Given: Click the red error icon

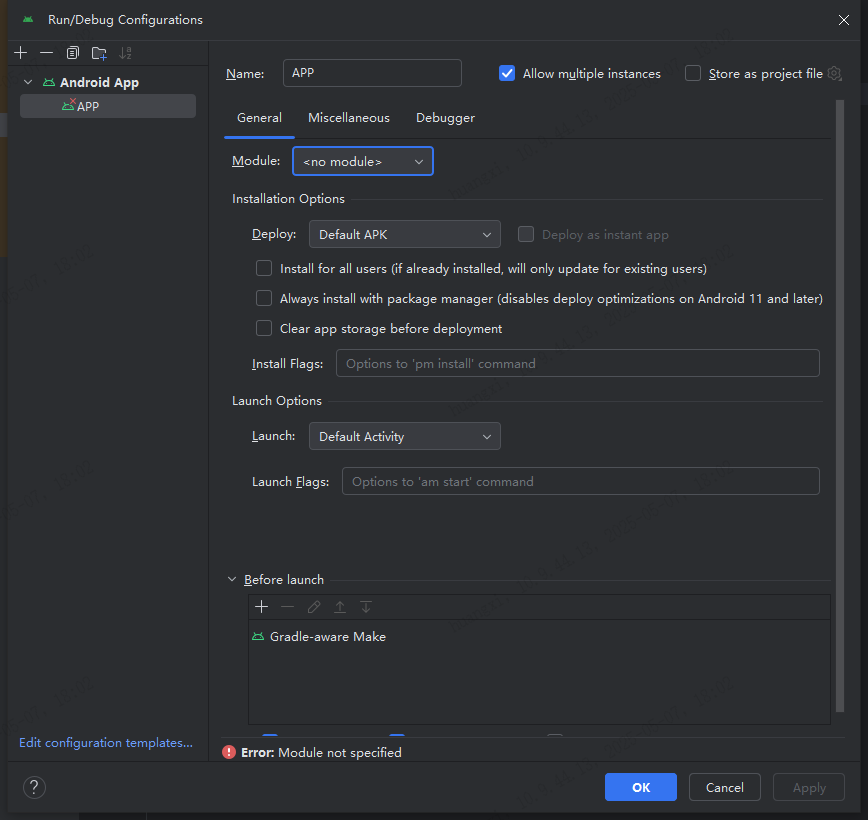Looking at the screenshot, I should pos(229,752).
